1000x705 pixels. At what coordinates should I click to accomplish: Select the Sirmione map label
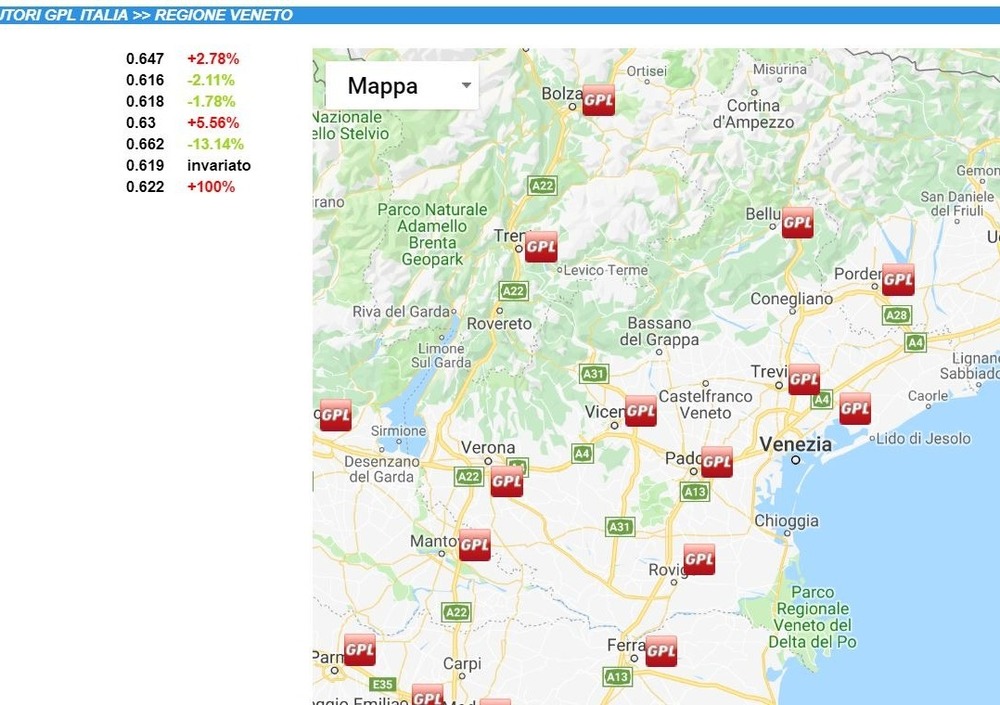[x=399, y=431]
